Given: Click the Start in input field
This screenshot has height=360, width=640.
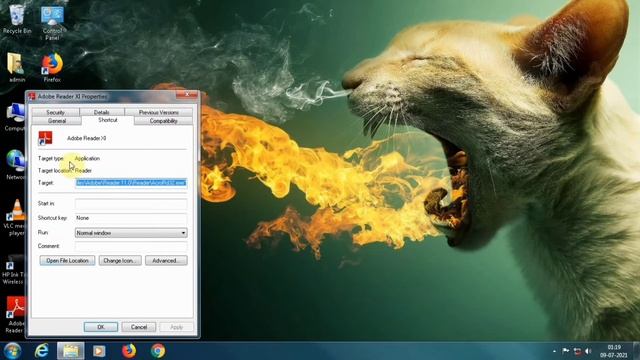Looking at the screenshot, I should pyautogui.click(x=131, y=203).
